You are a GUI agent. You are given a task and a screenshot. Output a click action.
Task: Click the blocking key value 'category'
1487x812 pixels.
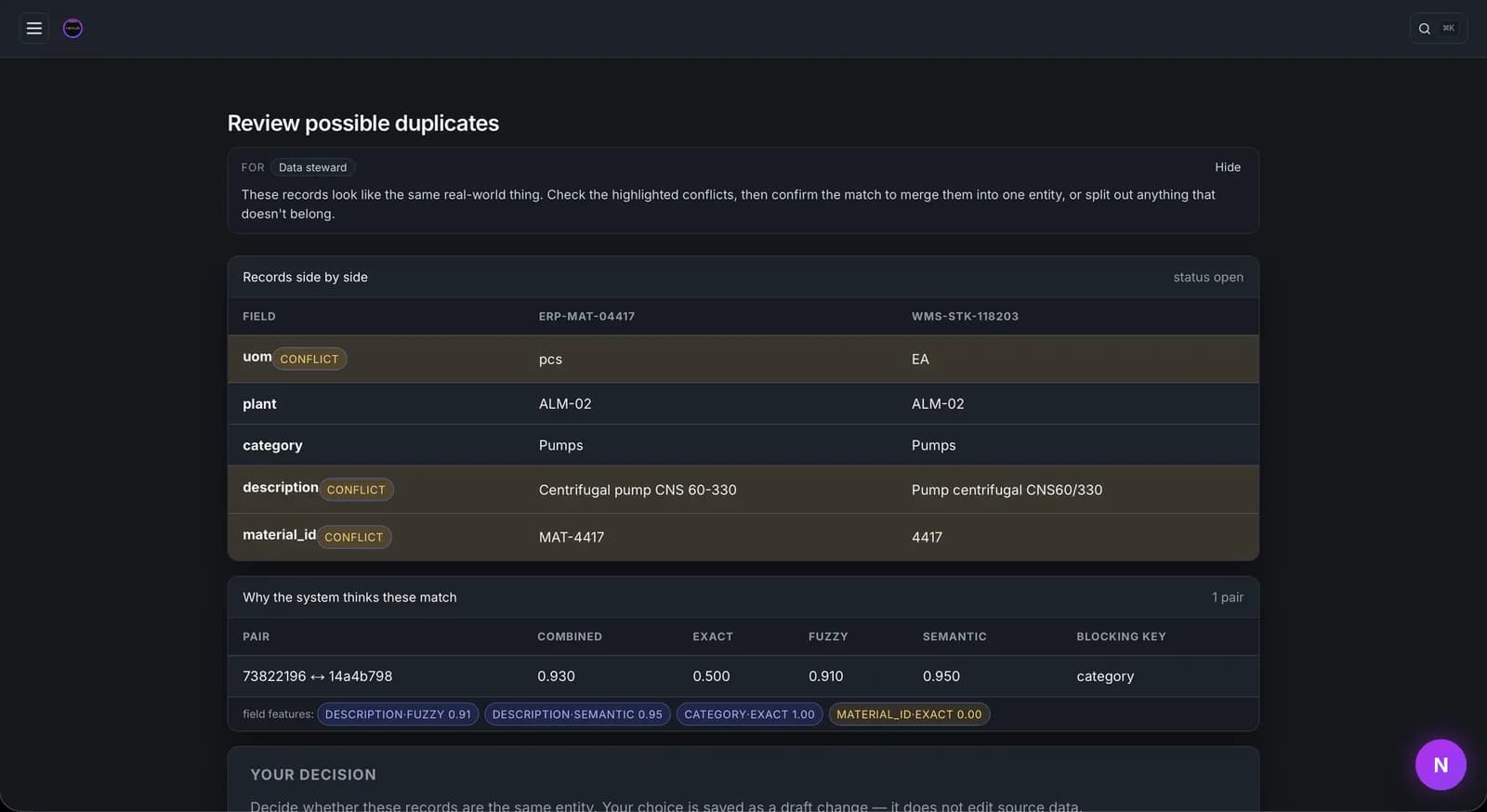[x=1105, y=676]
